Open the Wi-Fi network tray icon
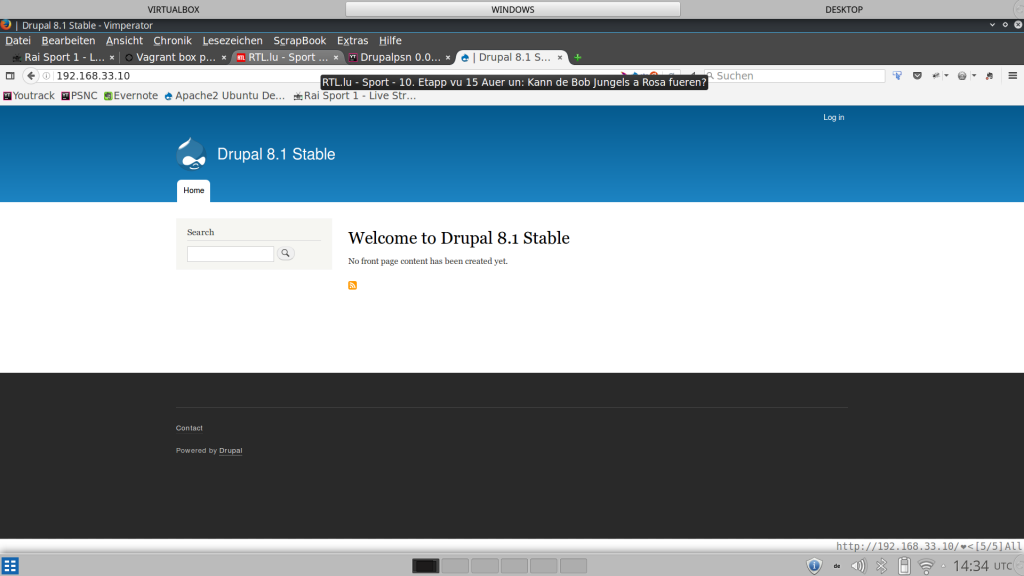This screenshot has width=1024, height=576. (x=927, y=566)
